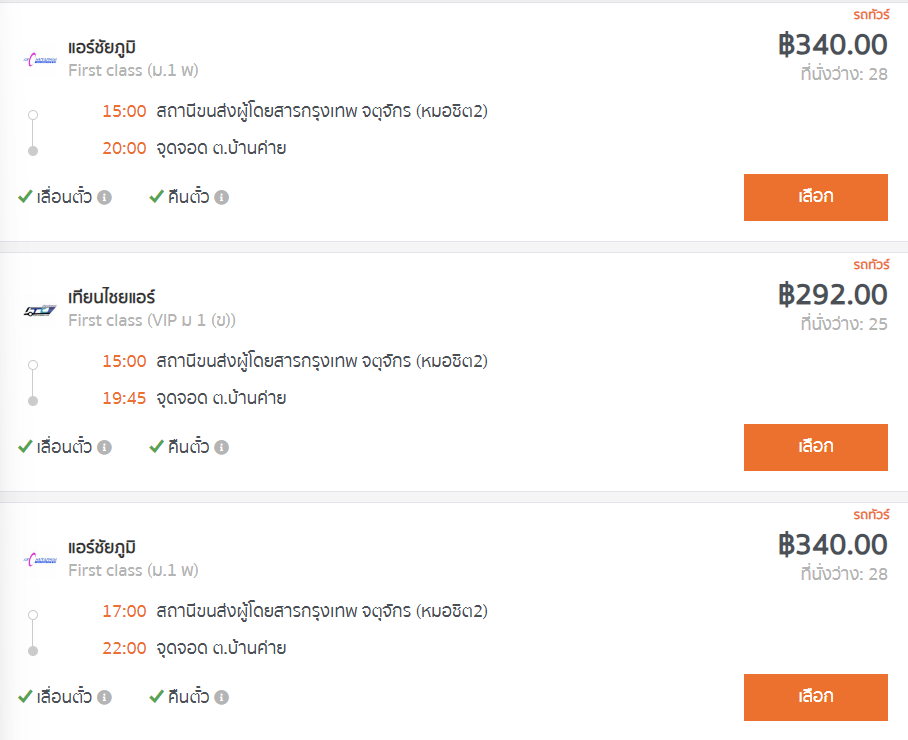908x740 pixels.
Task: Click เทียนไชยแอร์ bus company logo
Action: (x=40, y=310)
